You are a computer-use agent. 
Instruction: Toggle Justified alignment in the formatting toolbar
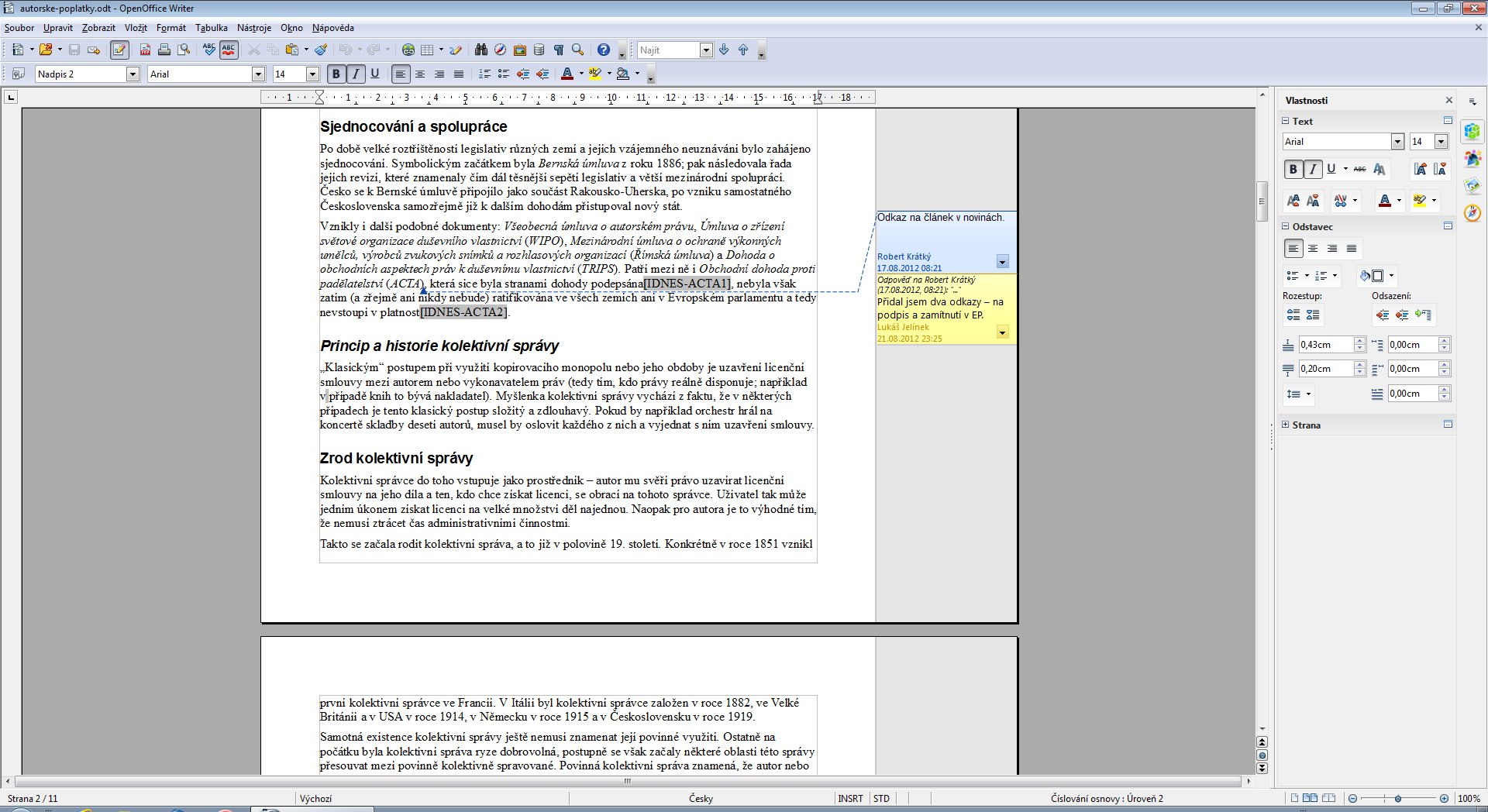click(x=459, y=74)
